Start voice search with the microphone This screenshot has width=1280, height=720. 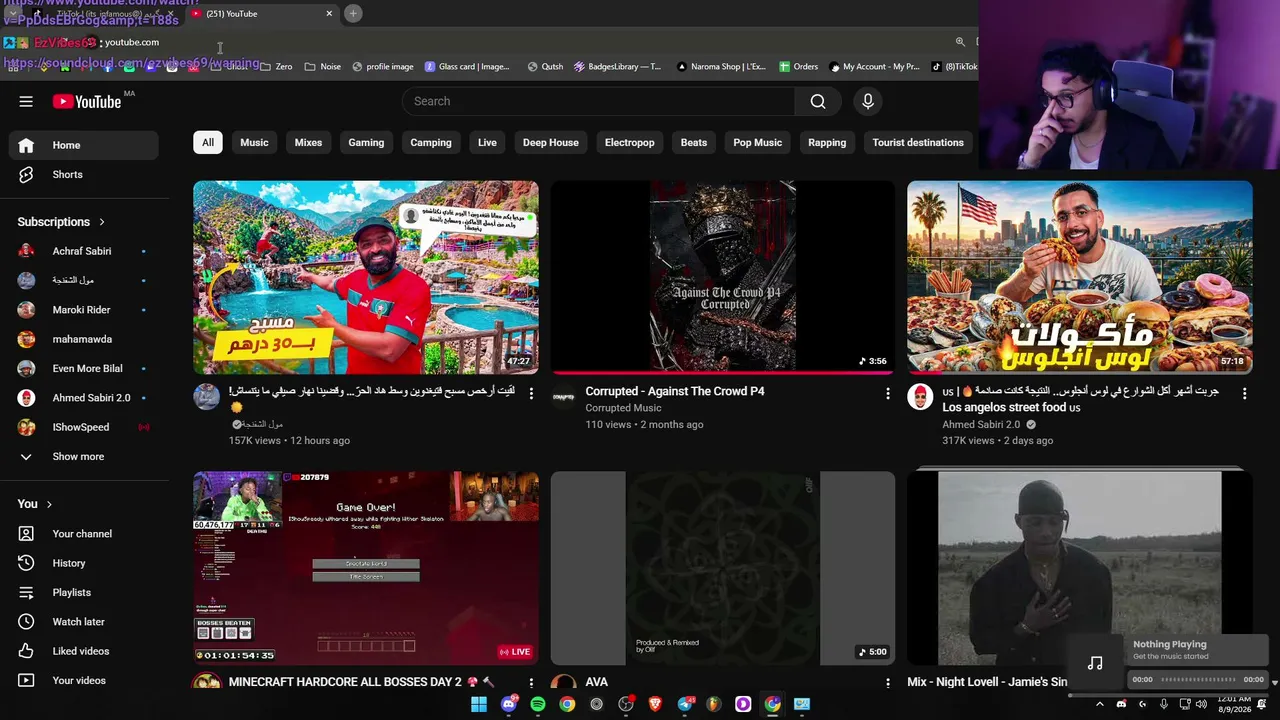point(868,101)
